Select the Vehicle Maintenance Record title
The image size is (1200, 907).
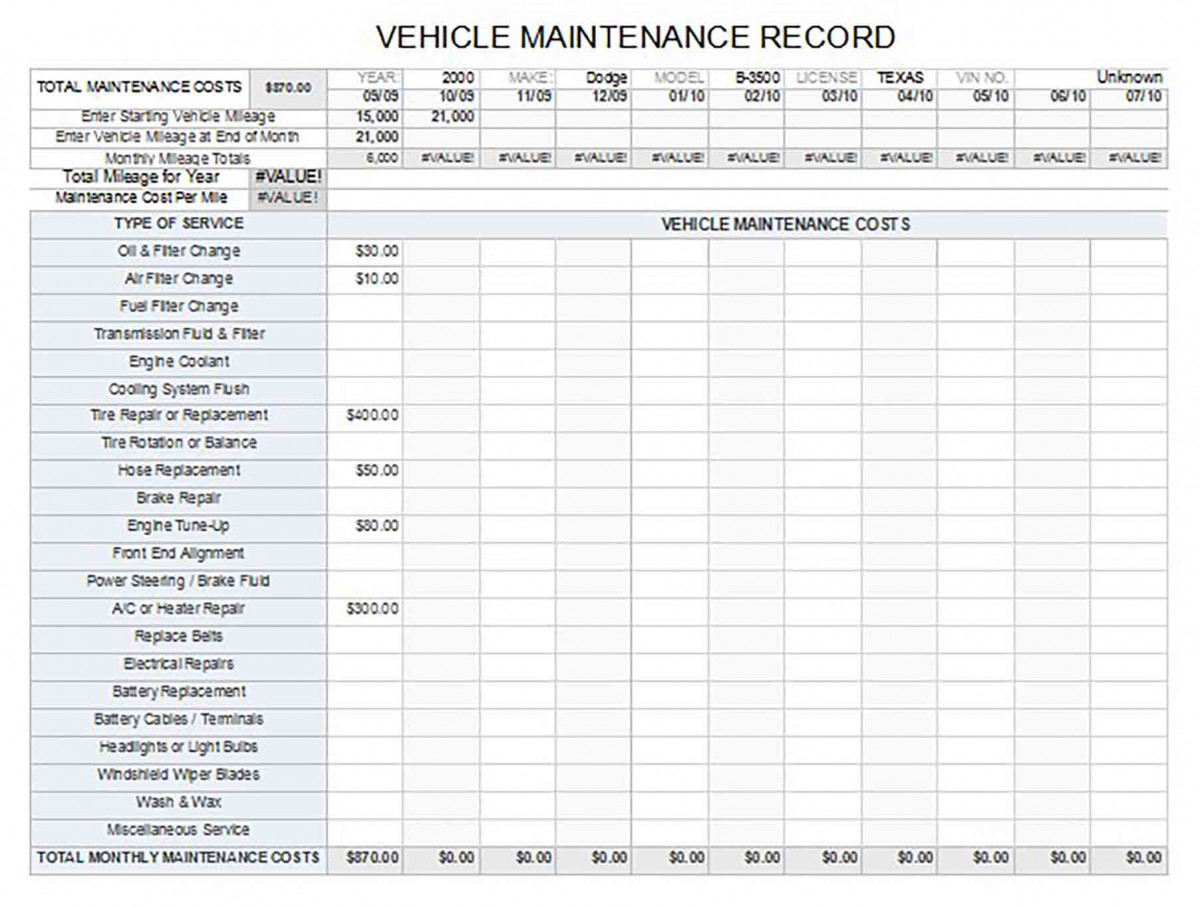tap(635, 37)
